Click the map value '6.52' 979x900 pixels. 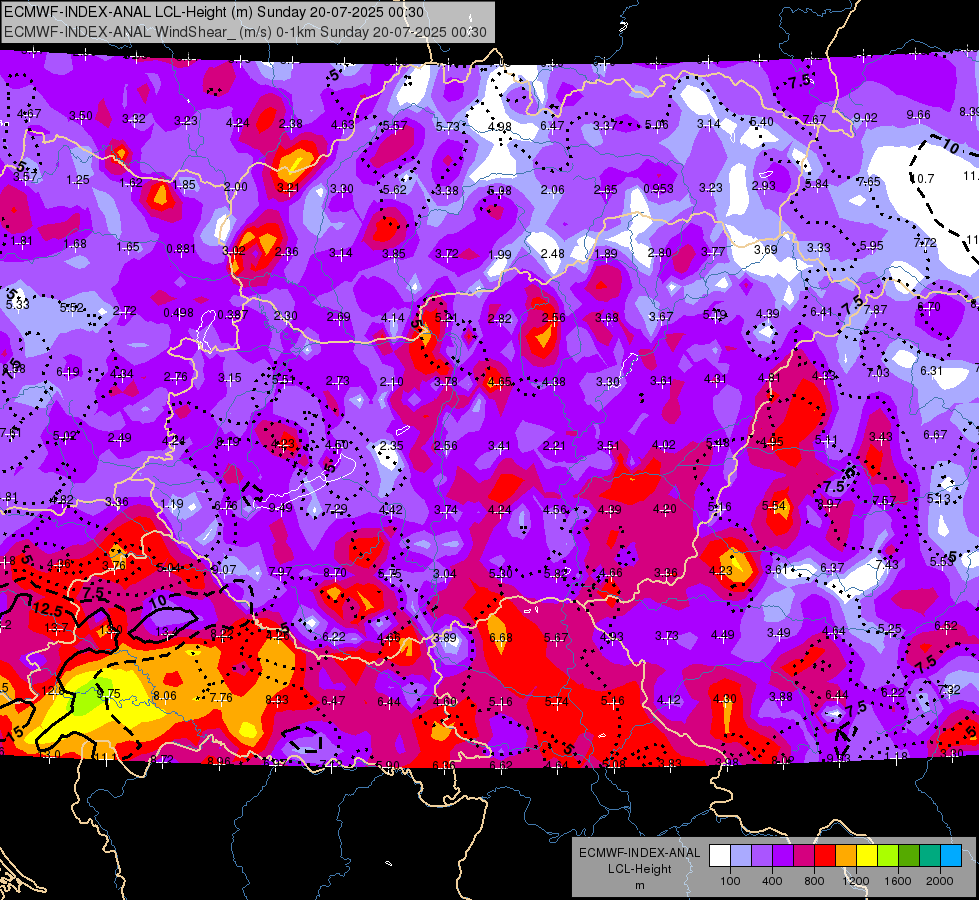[x=946, y=625]
